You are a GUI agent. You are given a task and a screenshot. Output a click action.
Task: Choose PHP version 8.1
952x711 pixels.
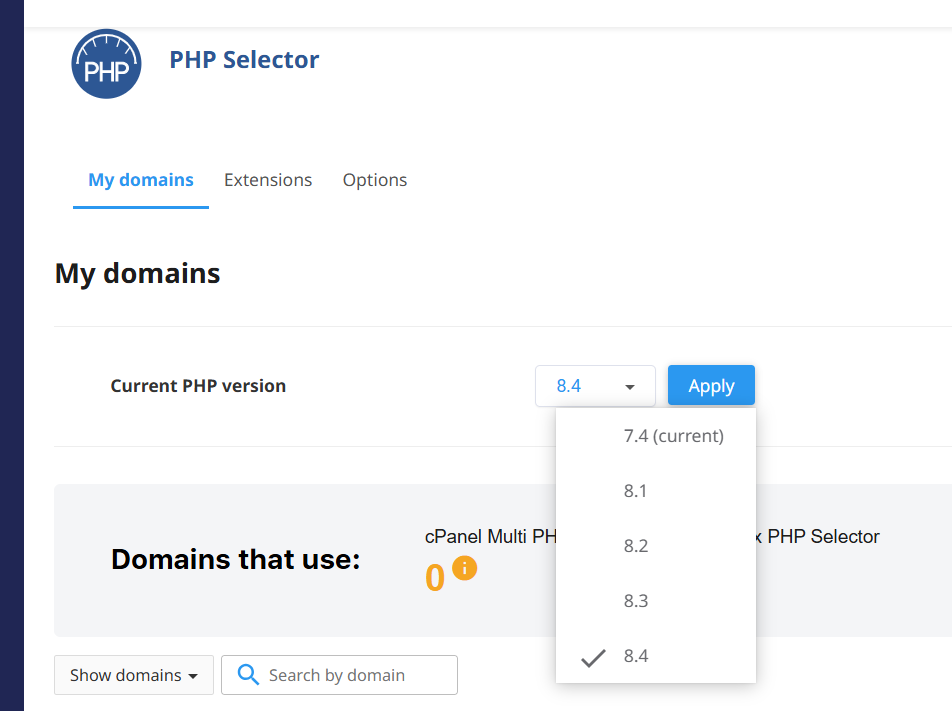pyautogui.click(x=636, y=491)
